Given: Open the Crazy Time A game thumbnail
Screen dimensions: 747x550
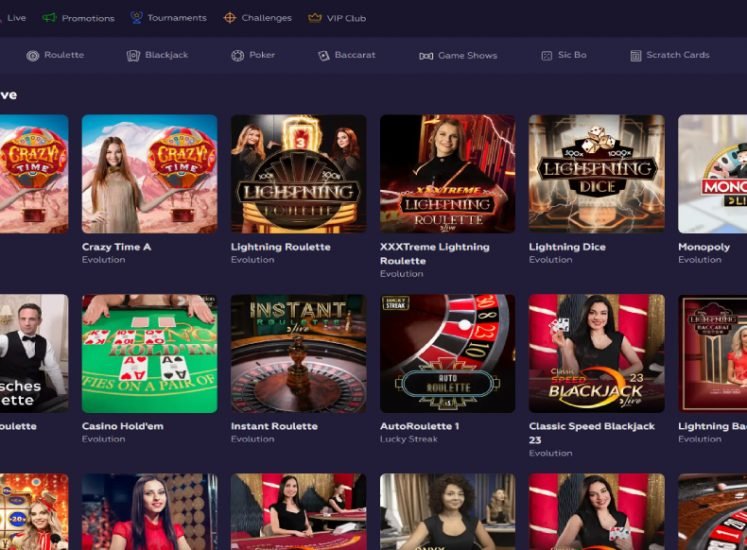Looking at the screenshot, I should pos(149,174).
